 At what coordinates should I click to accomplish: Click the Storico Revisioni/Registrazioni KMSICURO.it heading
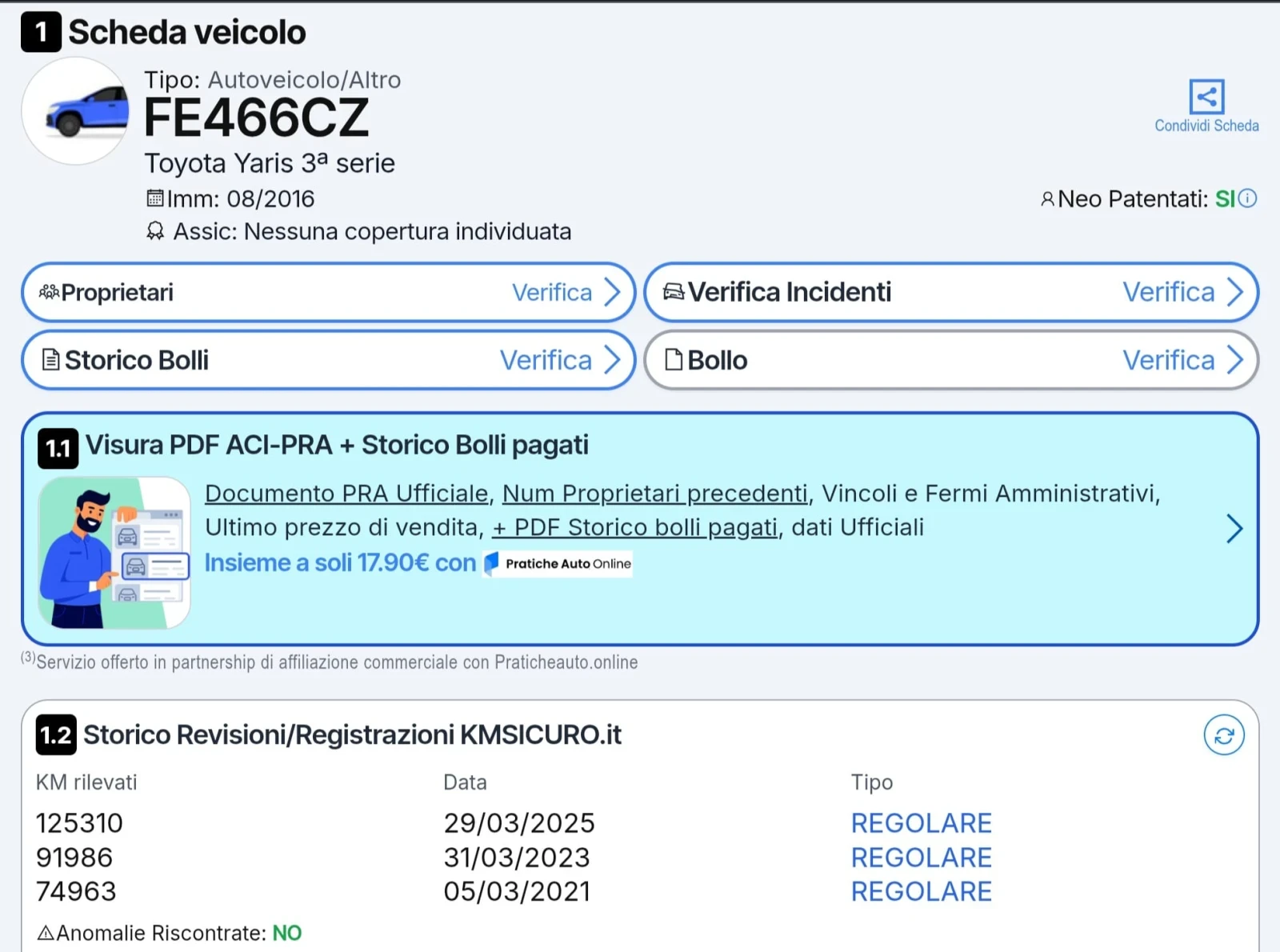pos(352,734)
